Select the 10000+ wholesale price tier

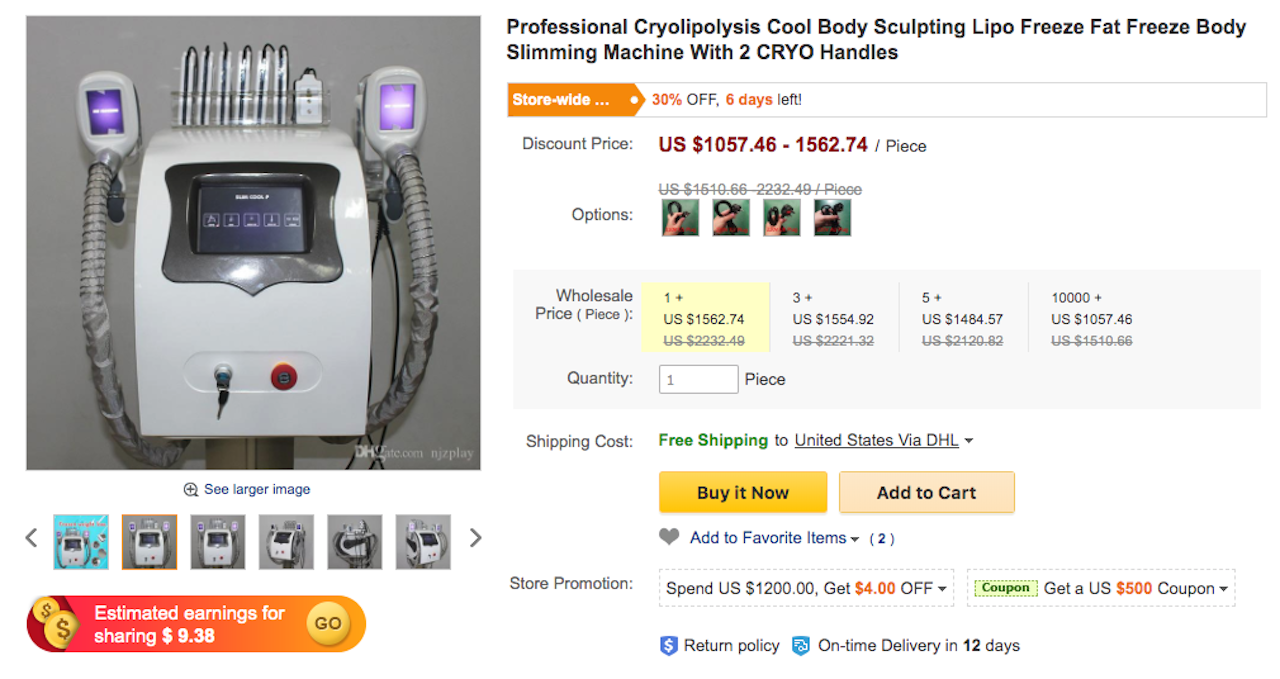pyautogui.click(x=1091, y=315)
